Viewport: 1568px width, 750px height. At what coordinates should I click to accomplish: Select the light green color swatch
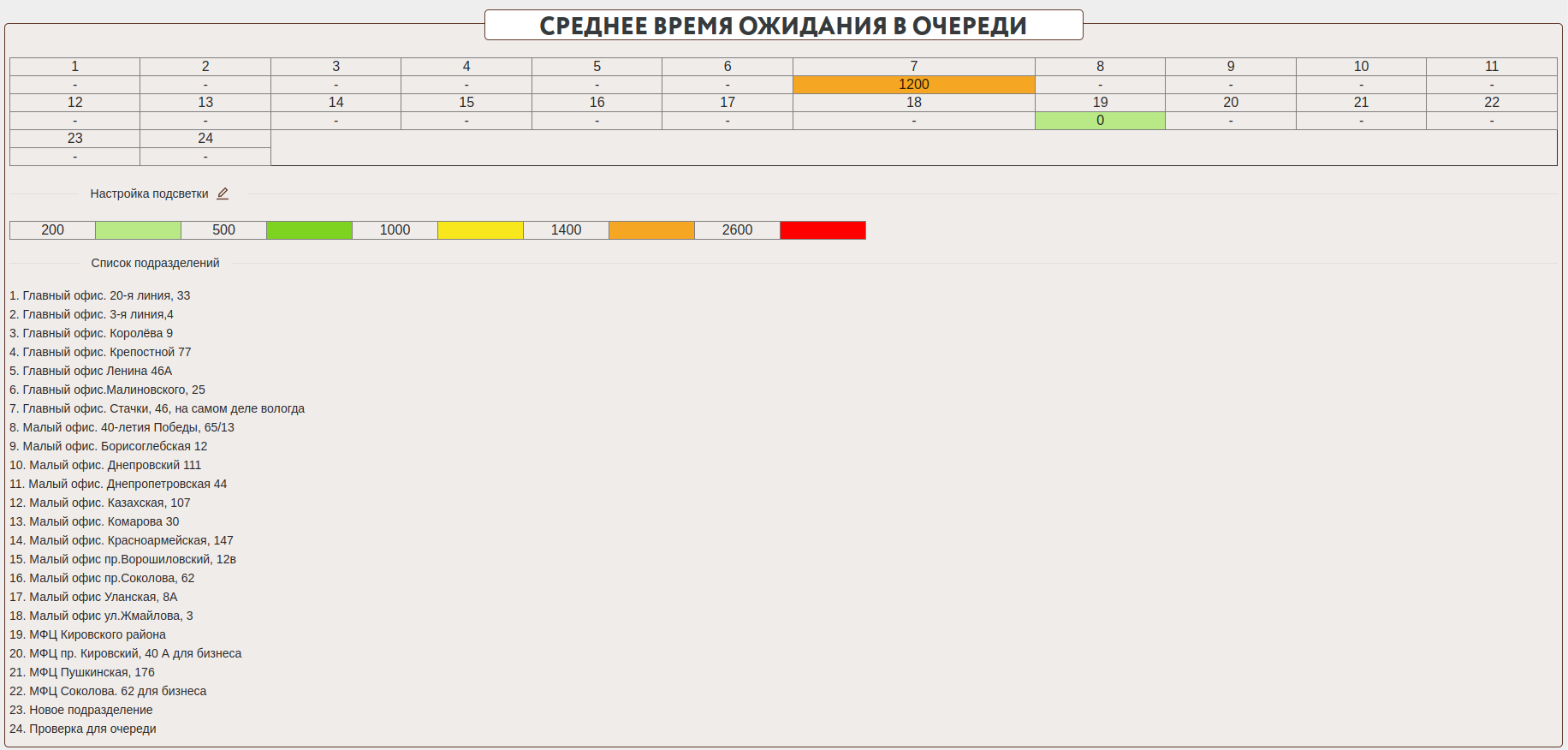click(x=138, y=230)
